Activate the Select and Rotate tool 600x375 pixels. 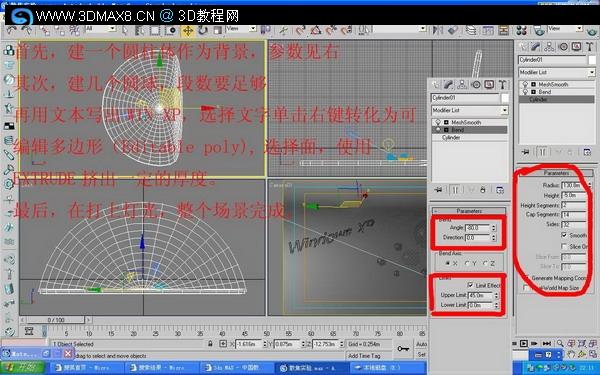point(203,31)
